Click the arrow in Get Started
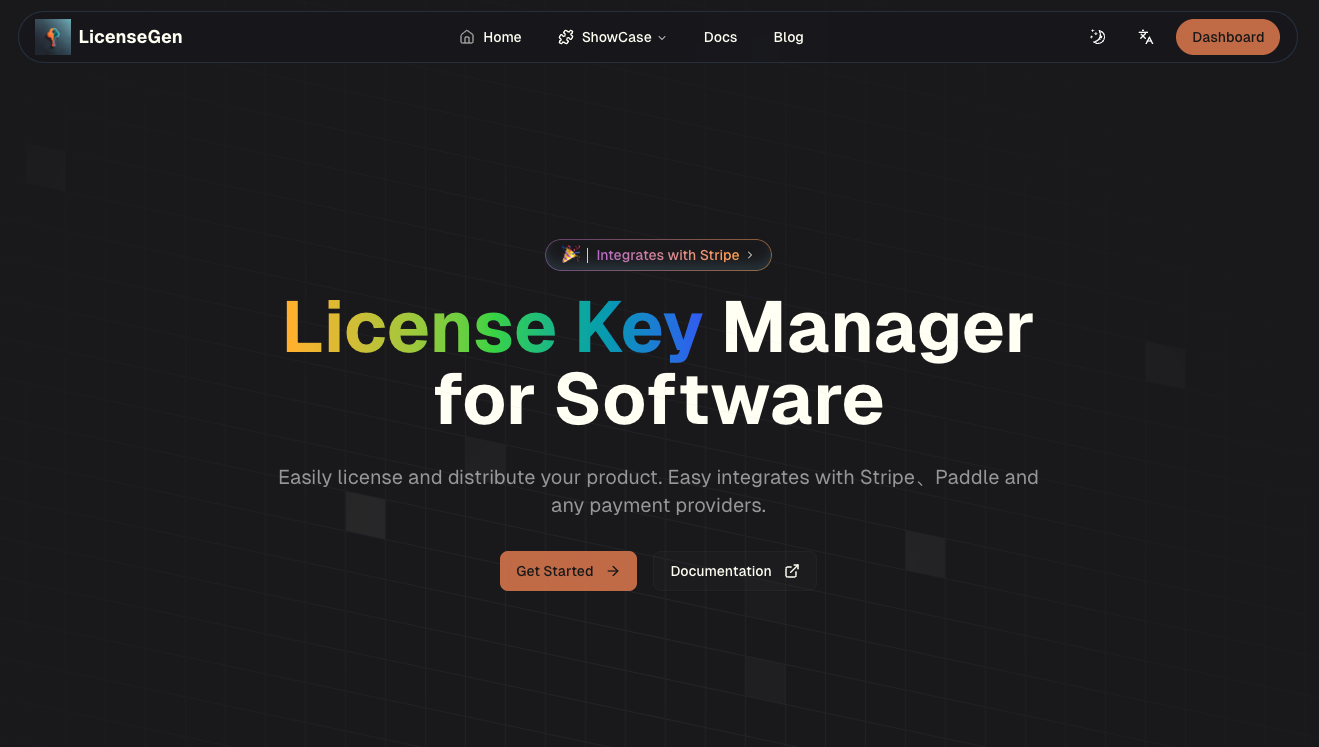 coord(613,571)
